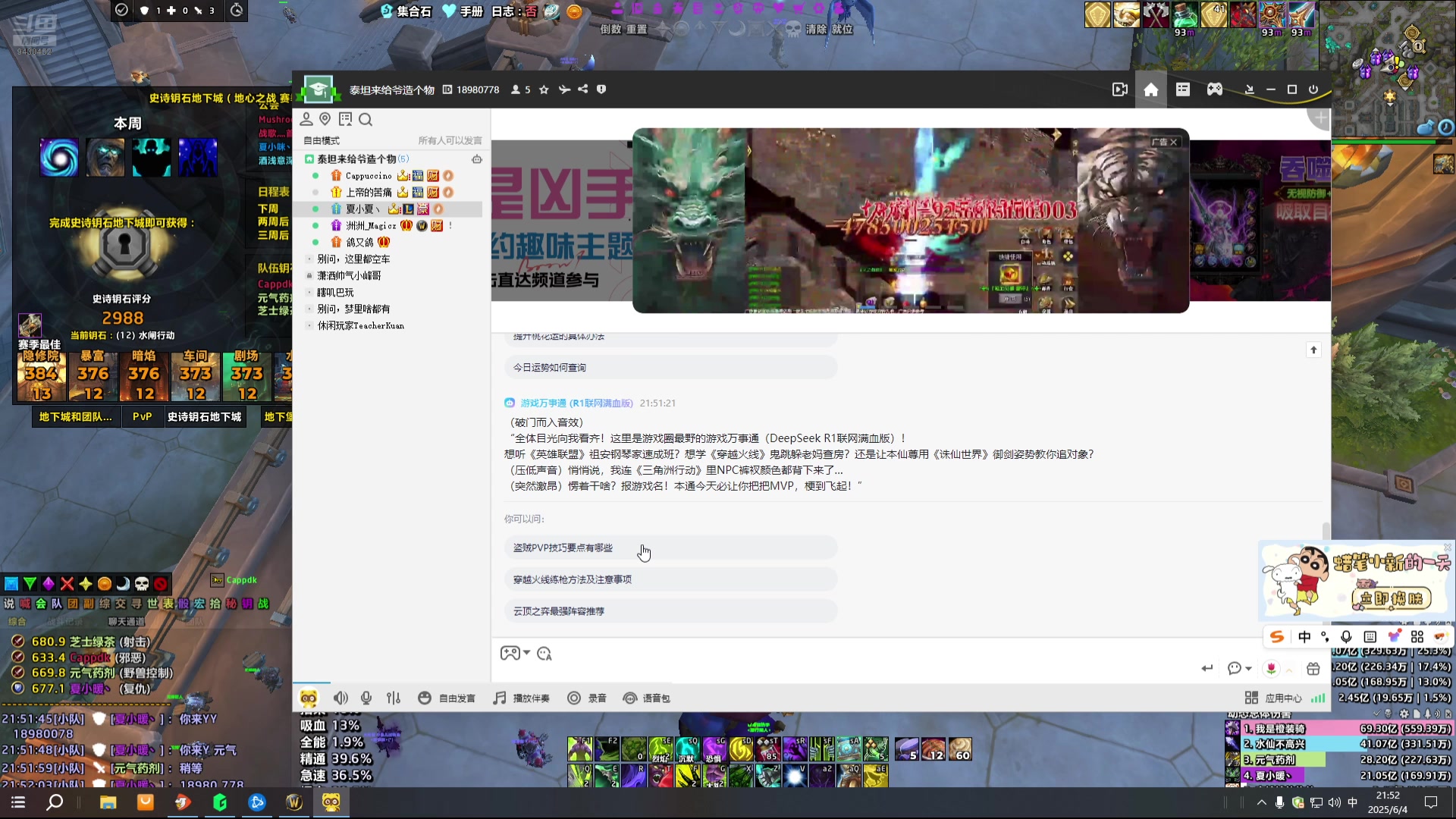Expand the flower gift chevron
1456x819 pixels.
[x=1288, y=670]
